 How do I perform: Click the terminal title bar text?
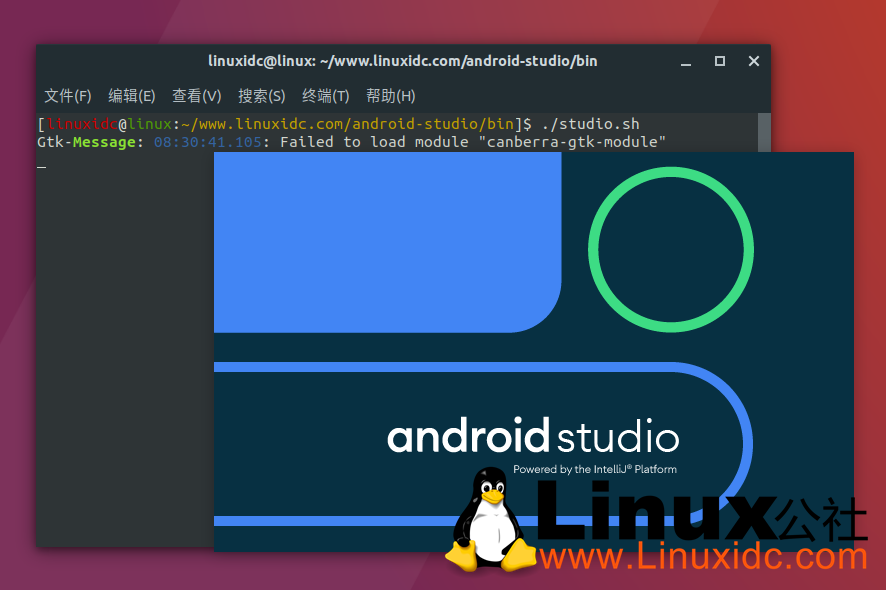pyautogui.click(x=403, y=61)
